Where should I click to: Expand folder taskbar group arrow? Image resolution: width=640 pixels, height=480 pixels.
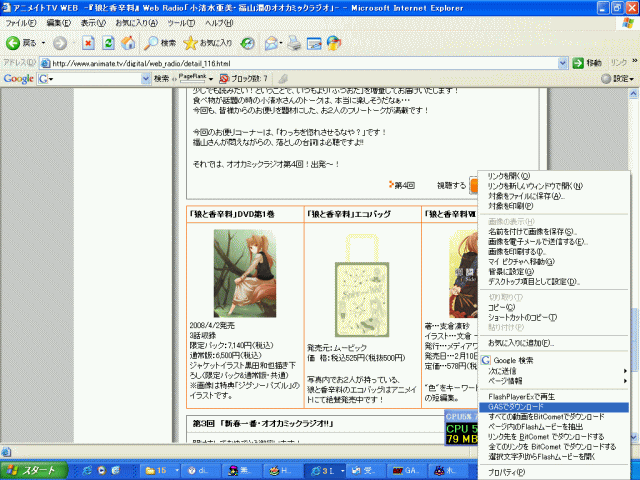(177, 471)
